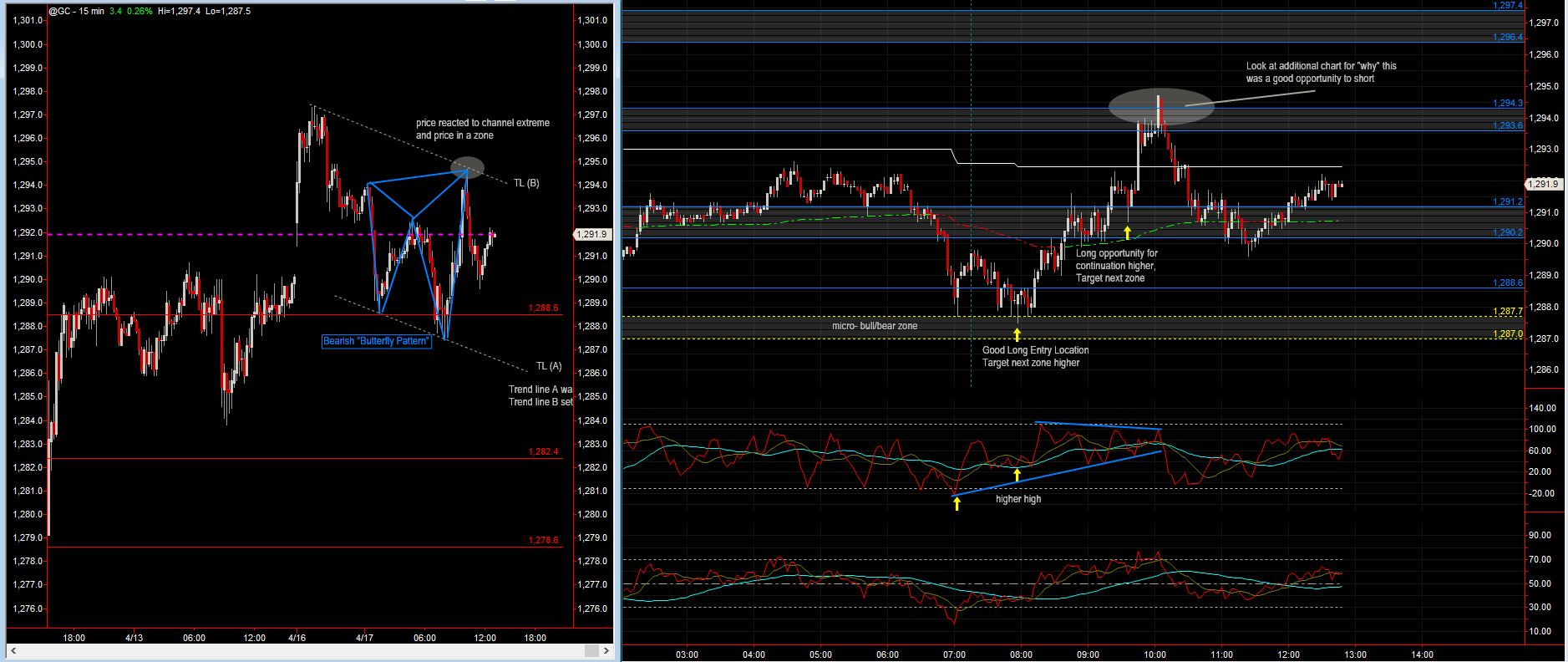The height and width of the screenshot is (662, 1568).
Task: Select the red 1,282.4 level label
Action: 543,452
